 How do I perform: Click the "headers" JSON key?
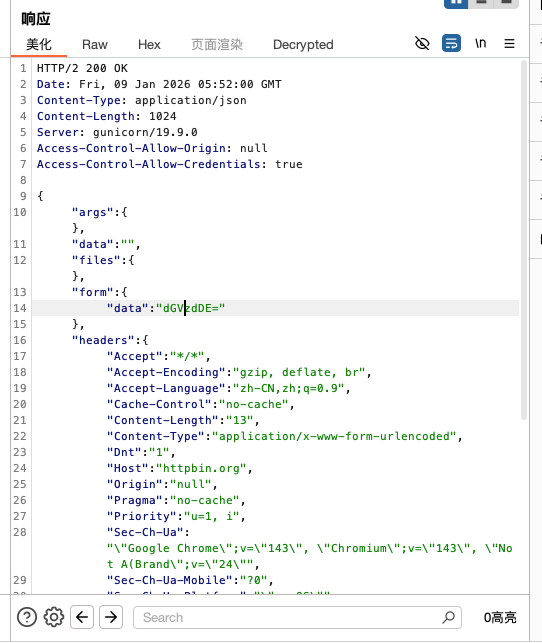tap(103, 340)
